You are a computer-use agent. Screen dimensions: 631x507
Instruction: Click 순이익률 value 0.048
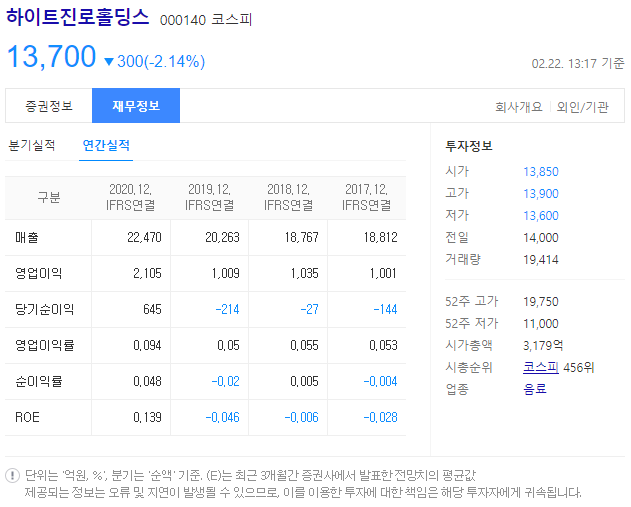coord(147,381)
